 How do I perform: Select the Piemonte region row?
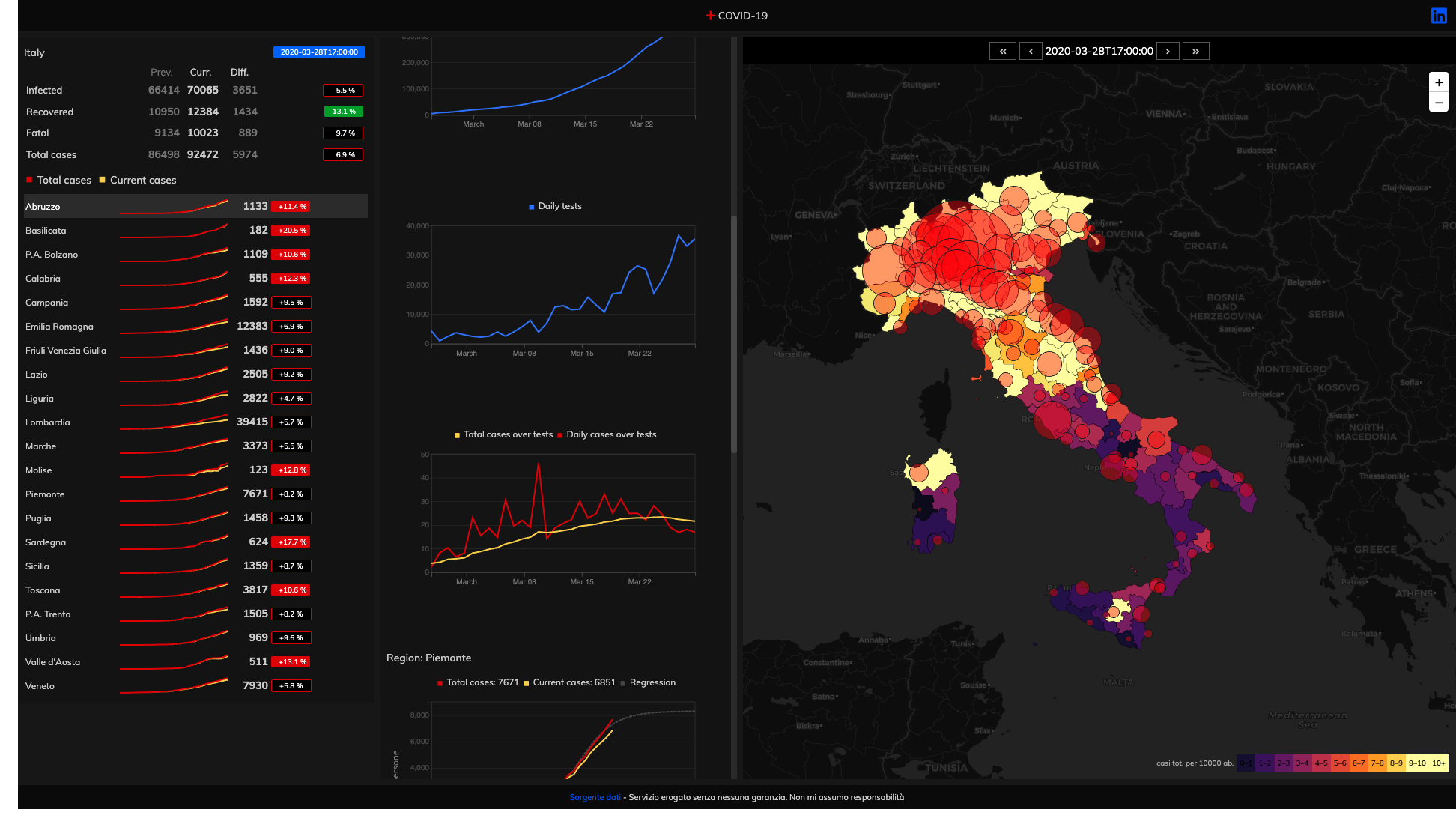tap(45, 494)
